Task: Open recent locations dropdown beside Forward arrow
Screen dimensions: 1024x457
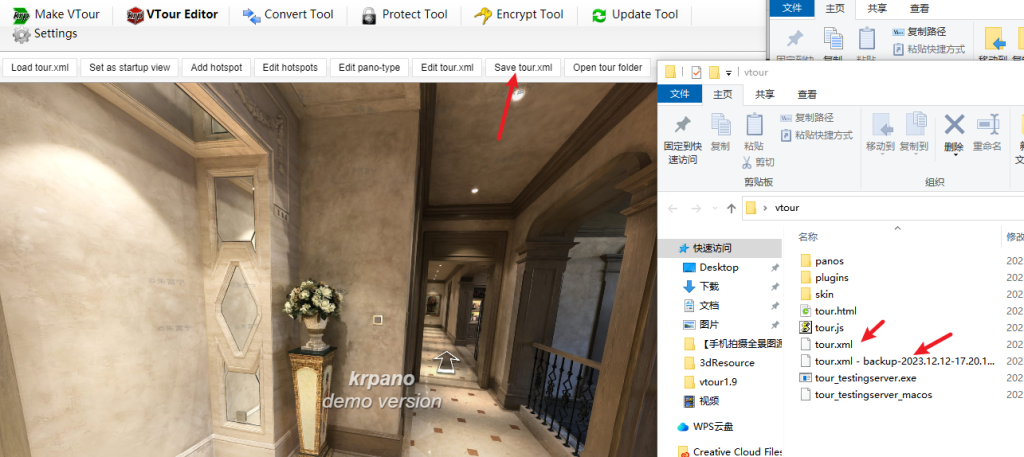Action: (714, 209)
